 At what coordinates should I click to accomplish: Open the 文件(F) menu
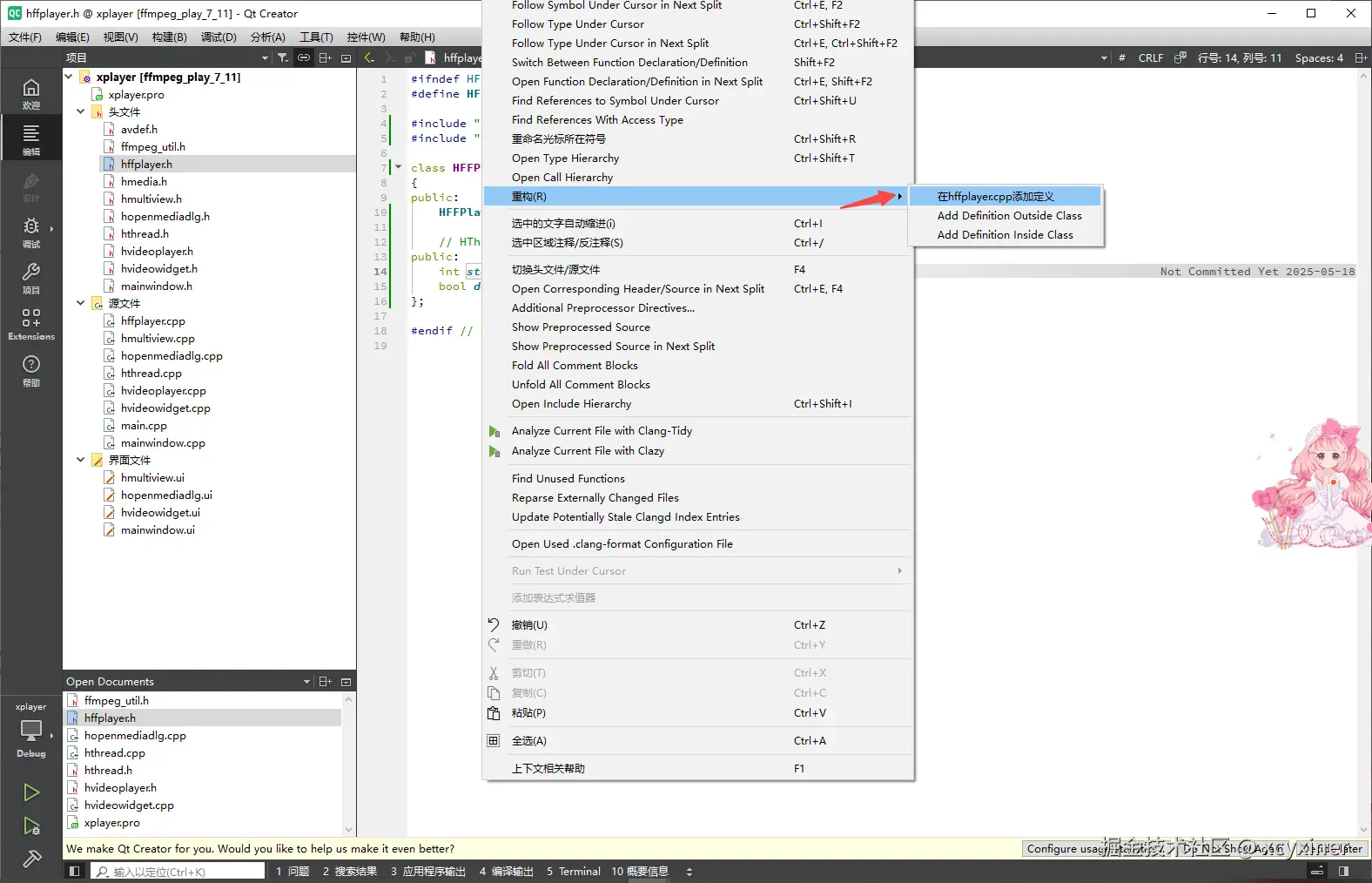[25, 37]
